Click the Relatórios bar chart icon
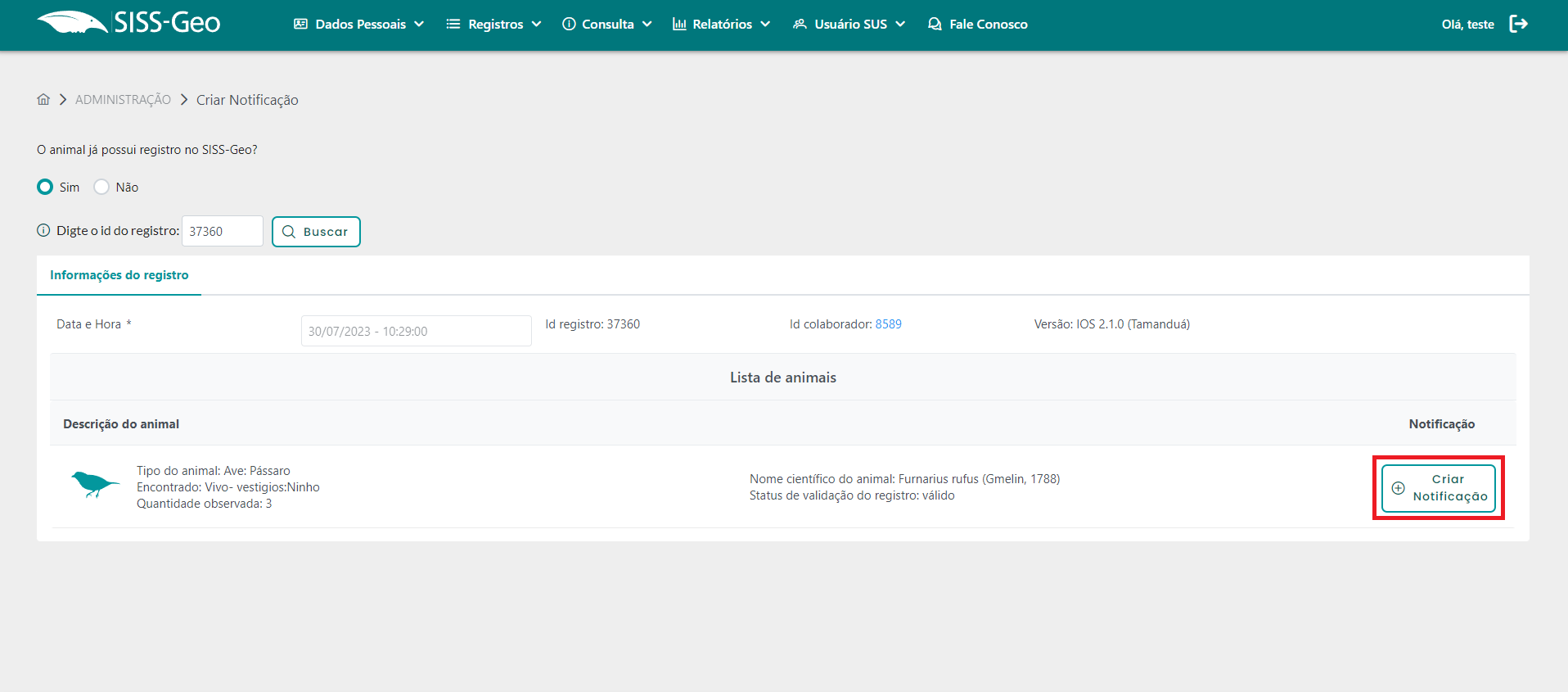1568x692 pixels. [679, 25]
